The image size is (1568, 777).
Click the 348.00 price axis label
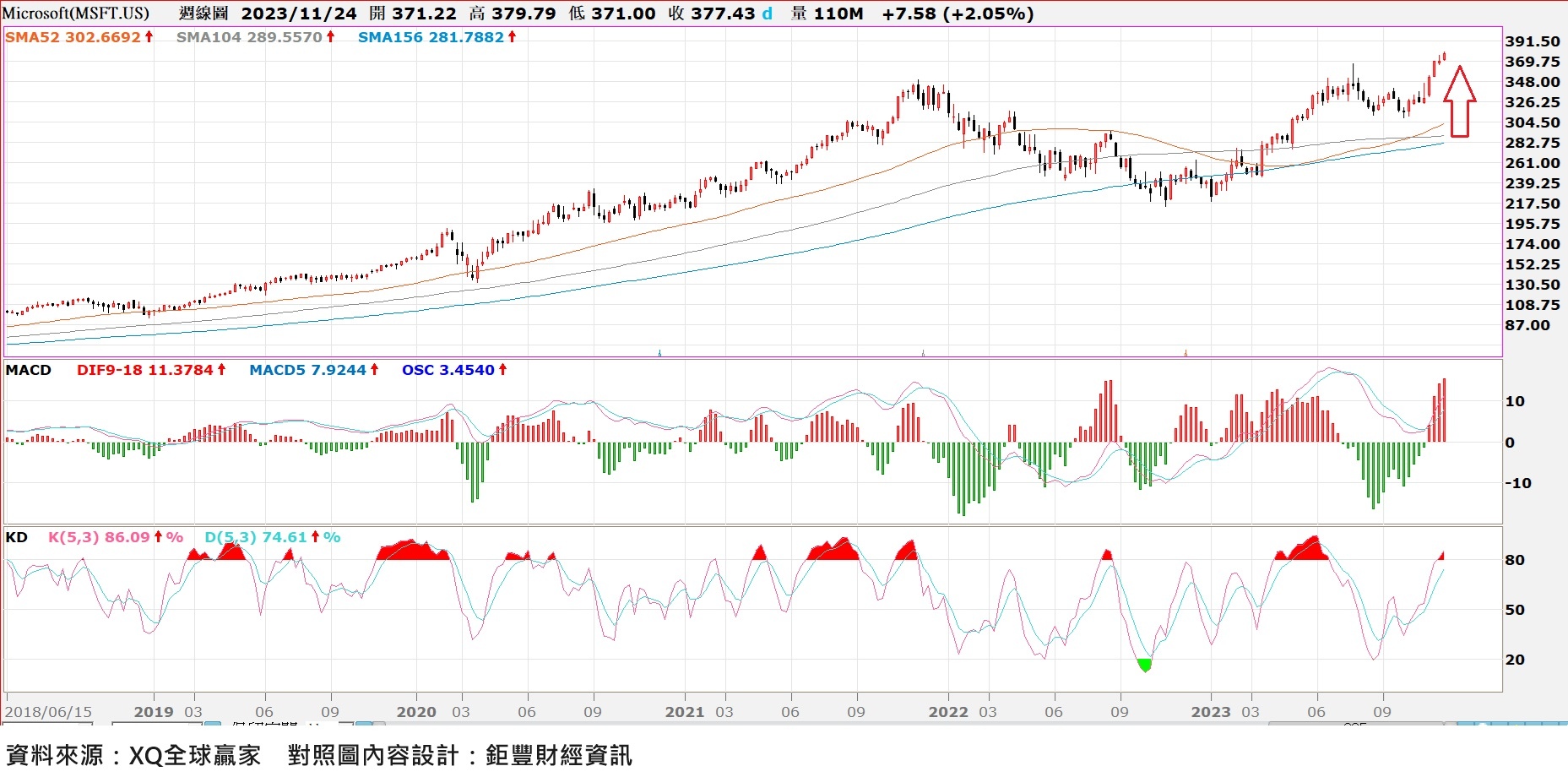tap(1533, 82)
